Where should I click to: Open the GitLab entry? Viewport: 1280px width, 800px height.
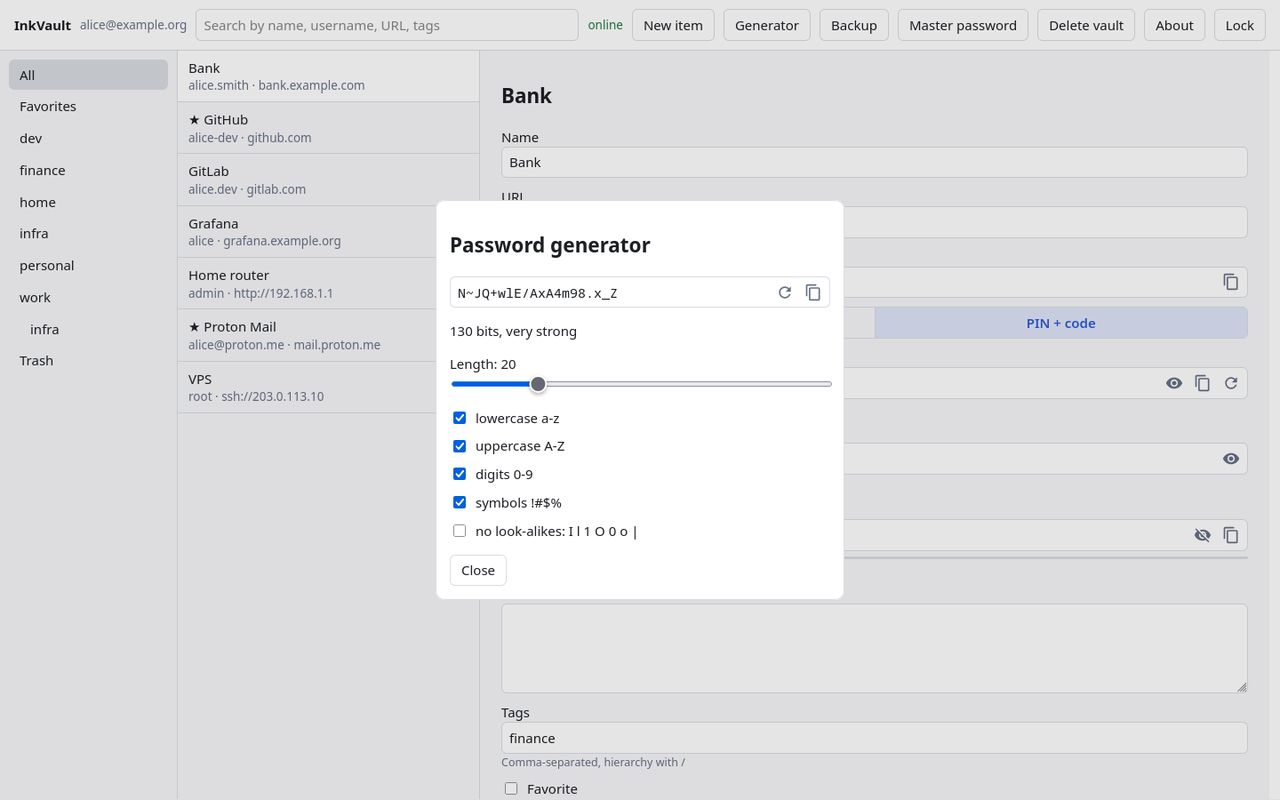click(328, 180)
